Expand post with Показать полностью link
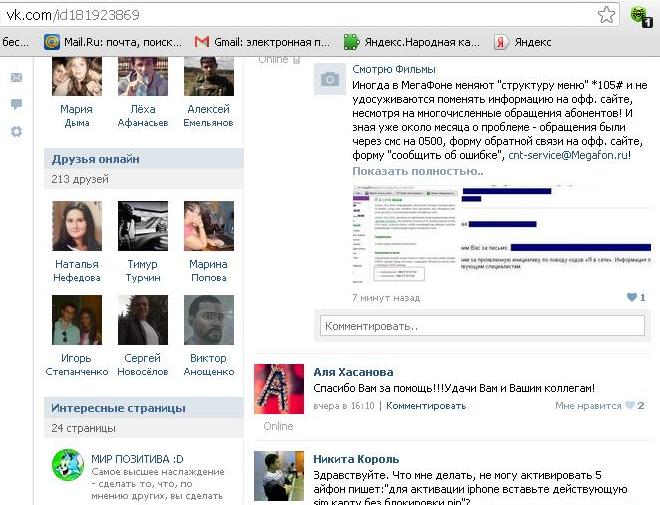 click(417, 171)
